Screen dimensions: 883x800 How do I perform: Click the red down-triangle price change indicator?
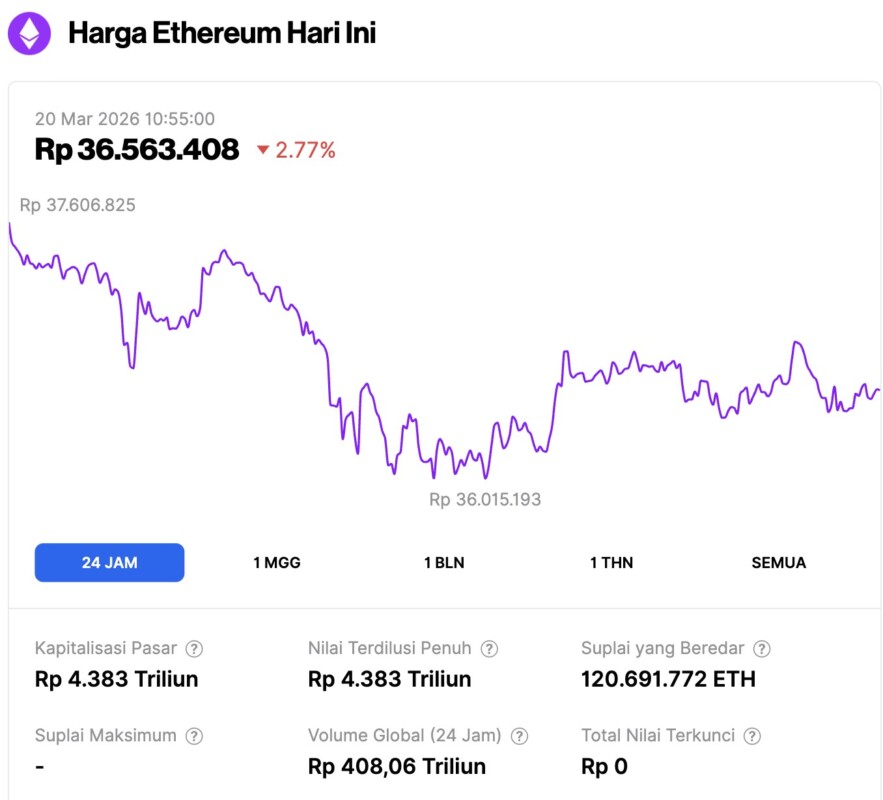263,150
